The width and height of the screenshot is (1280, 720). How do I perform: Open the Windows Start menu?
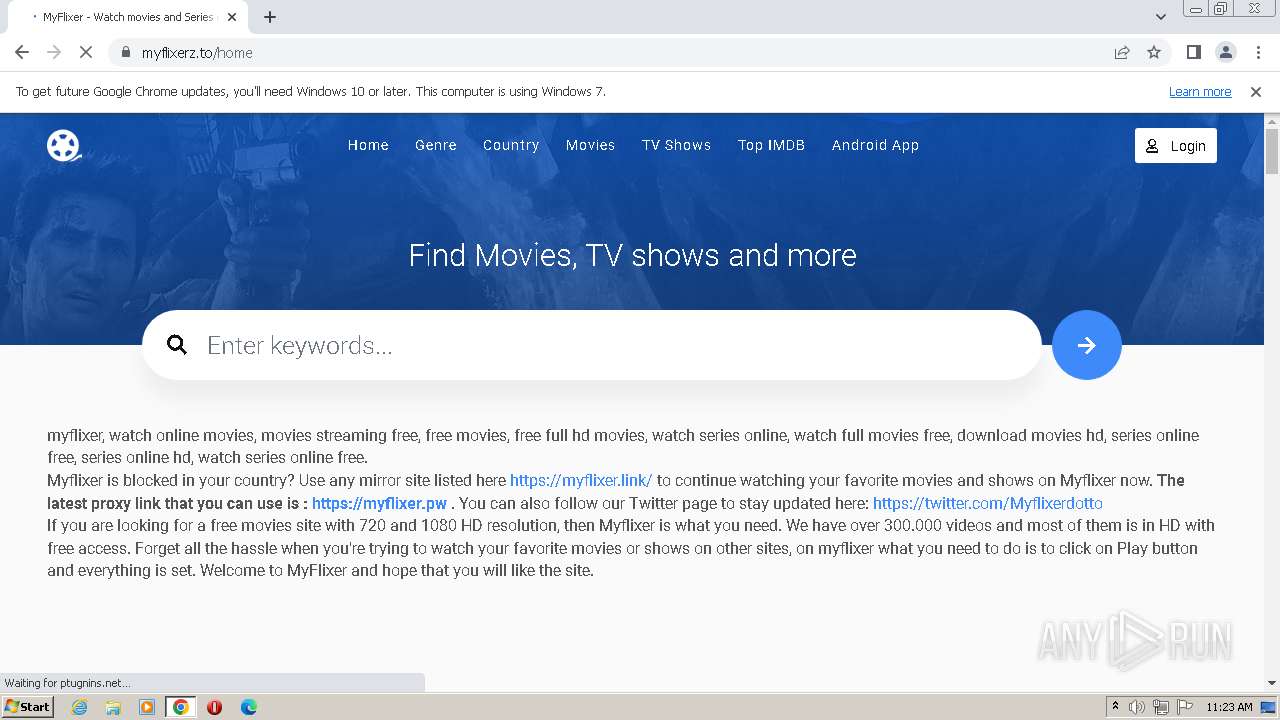point(28,707)
